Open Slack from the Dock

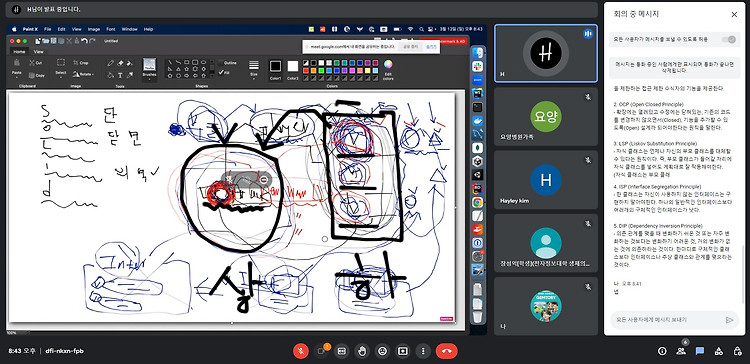coord(477,66)
